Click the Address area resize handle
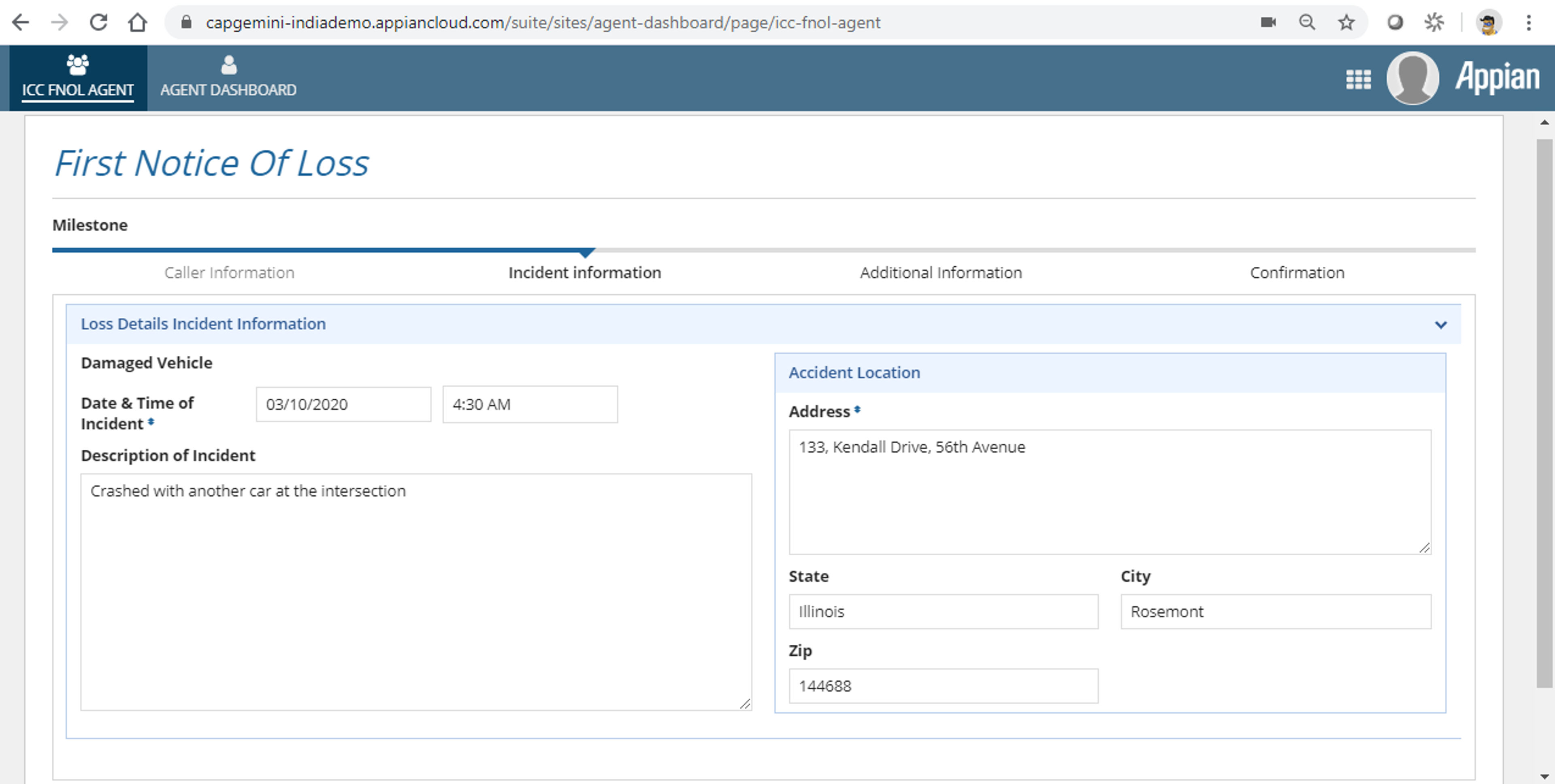Screen dimensions: 1555x784 (1424, 547)
